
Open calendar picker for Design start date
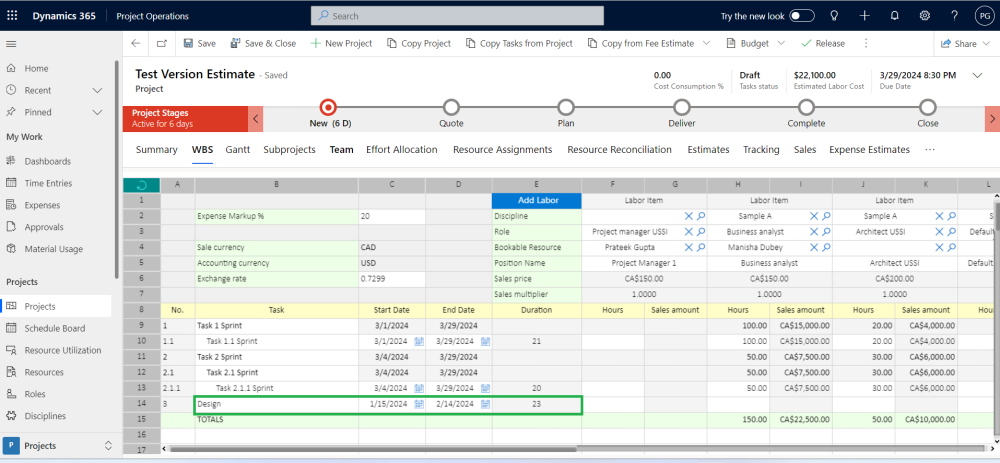click(419, 404)
